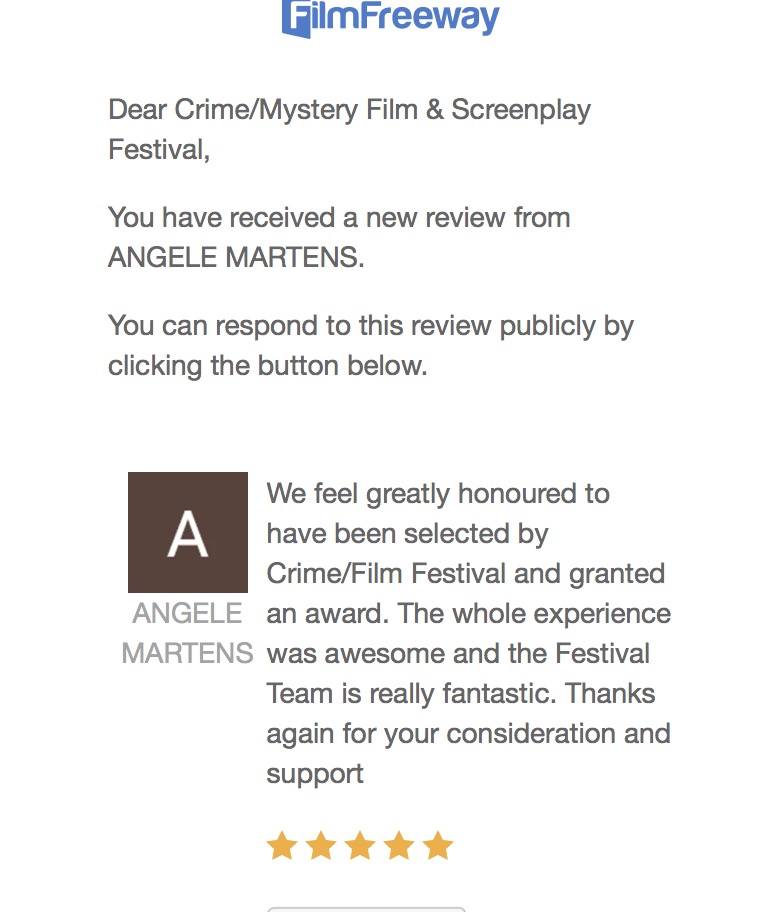Click "You can respond to this review" line
This screenshot has width=780, height=912.
(x=370, y=326)
